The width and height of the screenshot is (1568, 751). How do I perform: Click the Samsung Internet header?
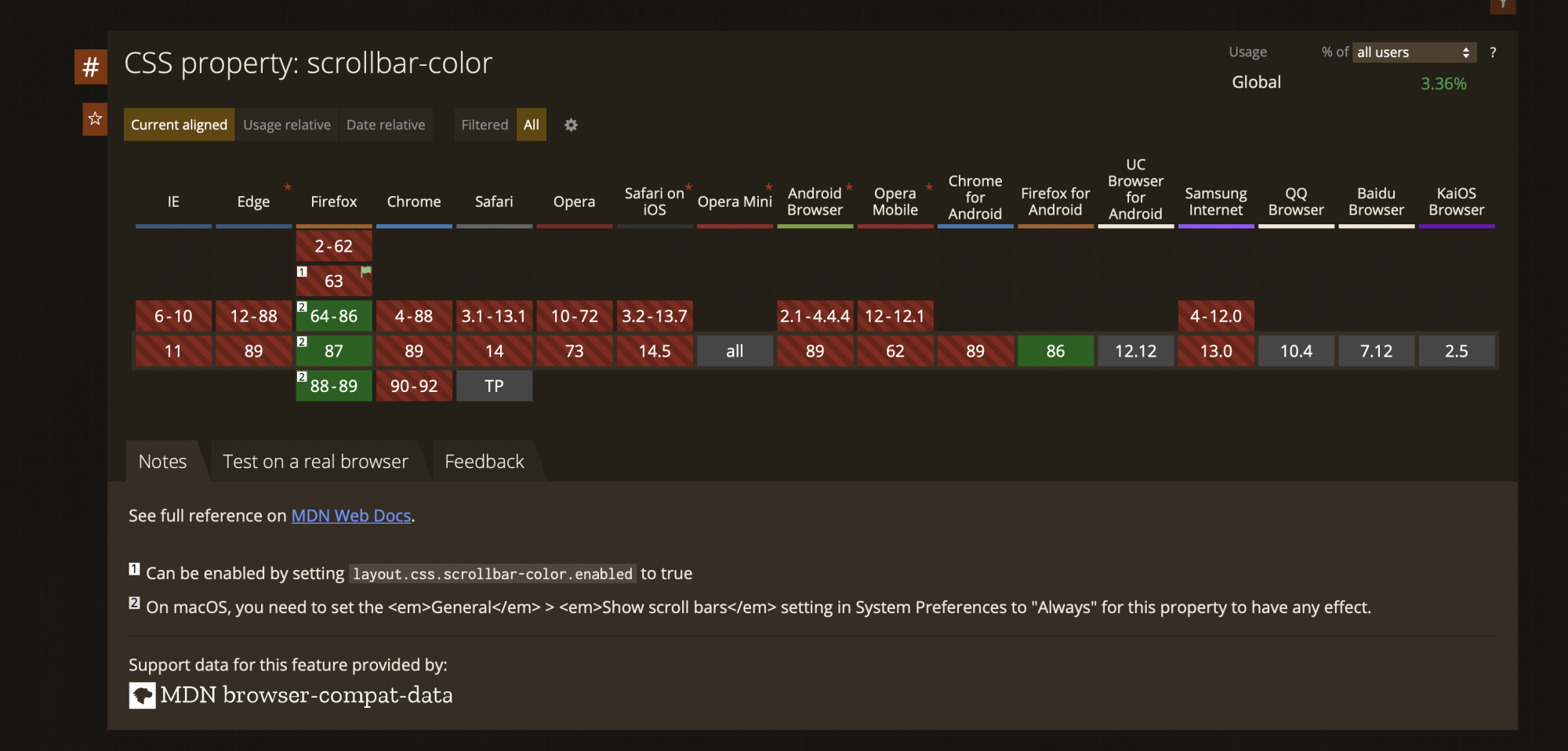(1216, 201)
